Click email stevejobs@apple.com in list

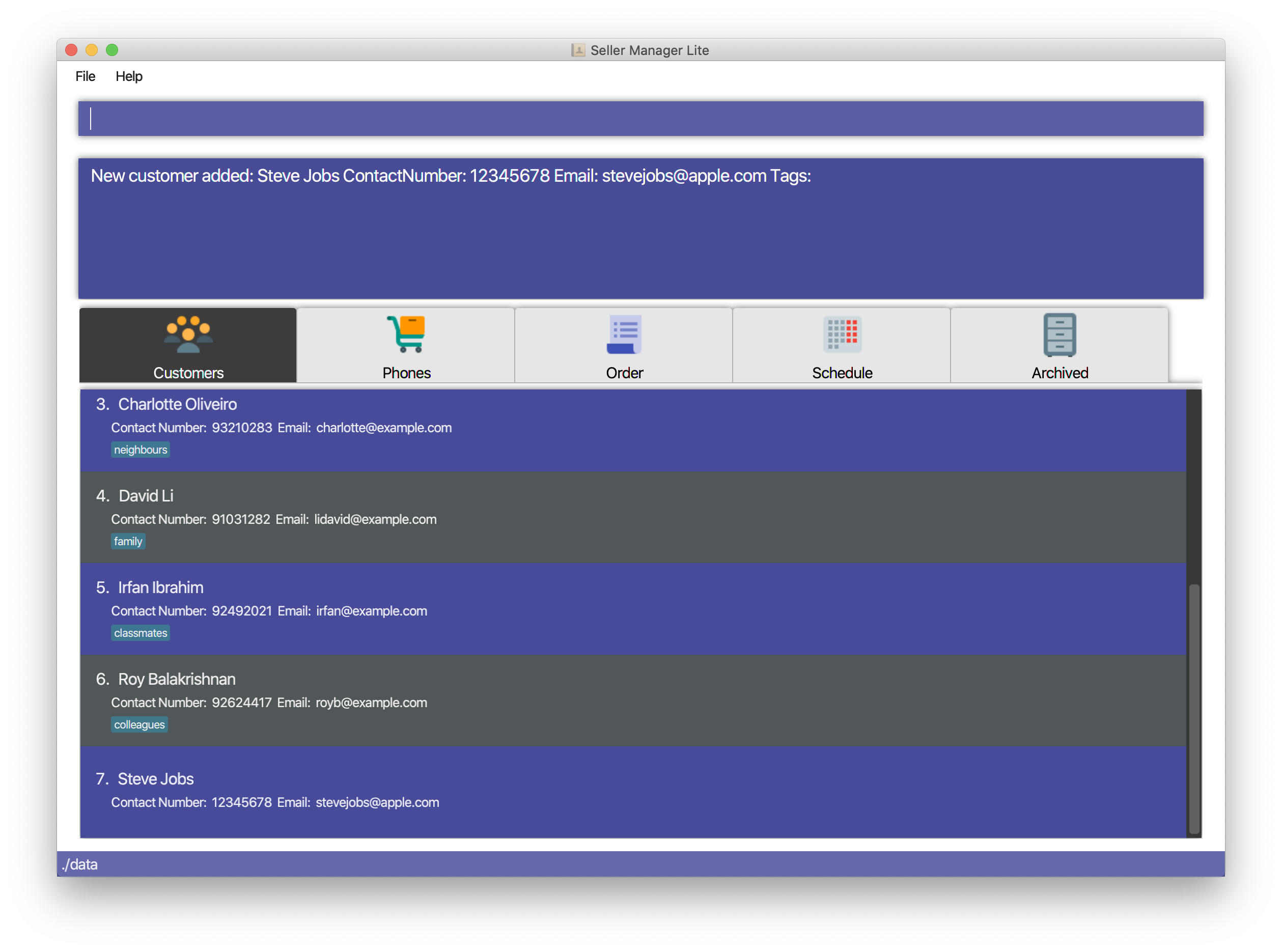pos(377,802)
